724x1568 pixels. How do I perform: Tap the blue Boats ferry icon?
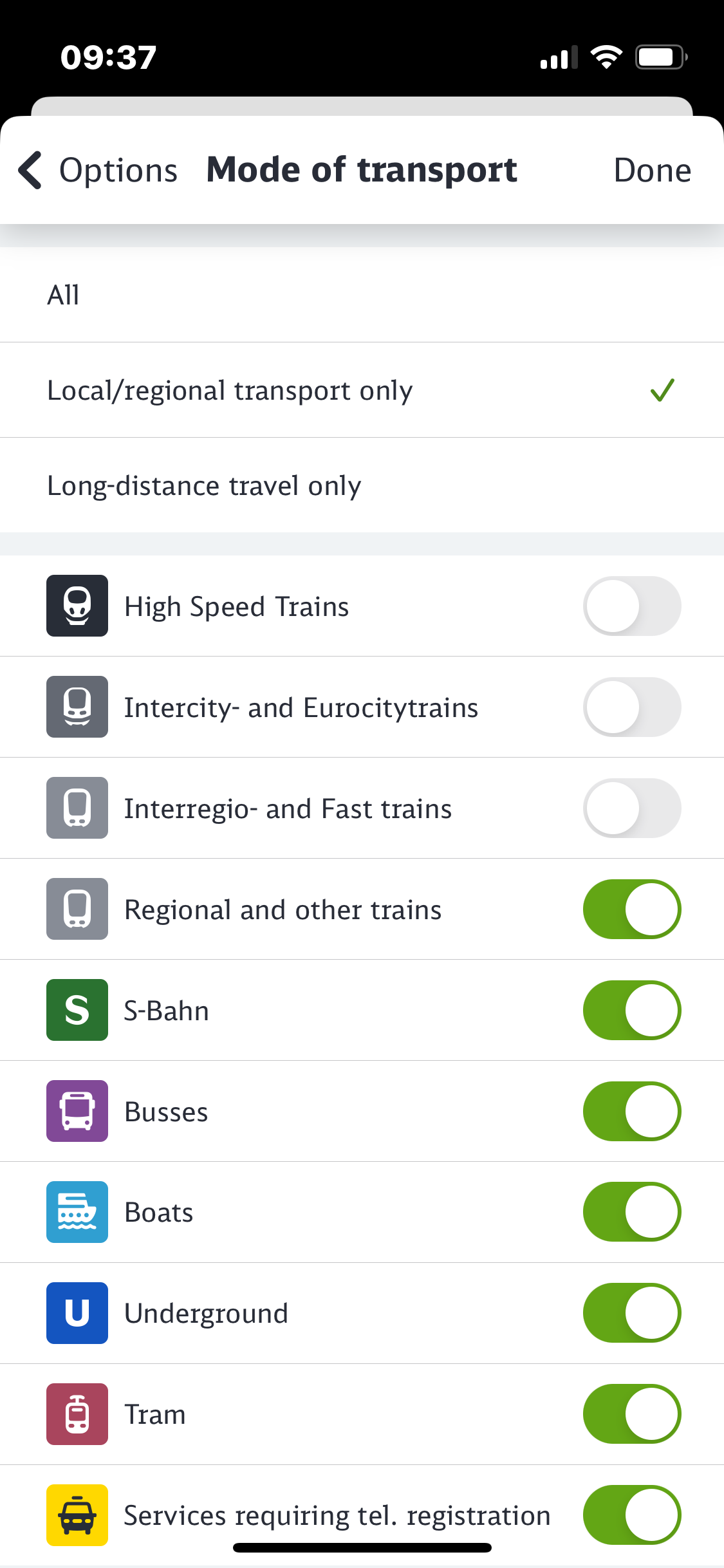pos(77,1212)
